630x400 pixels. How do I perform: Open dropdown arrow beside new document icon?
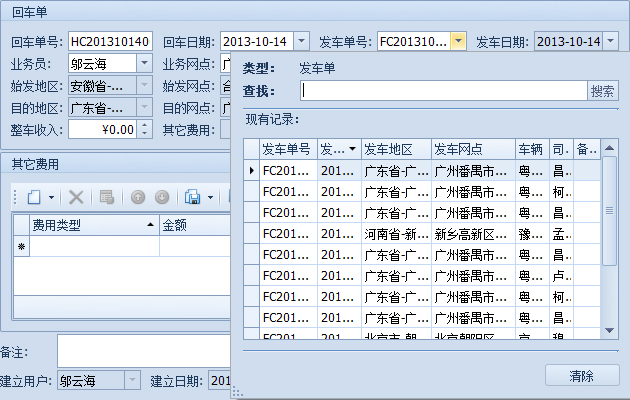[x=52, y=197]
